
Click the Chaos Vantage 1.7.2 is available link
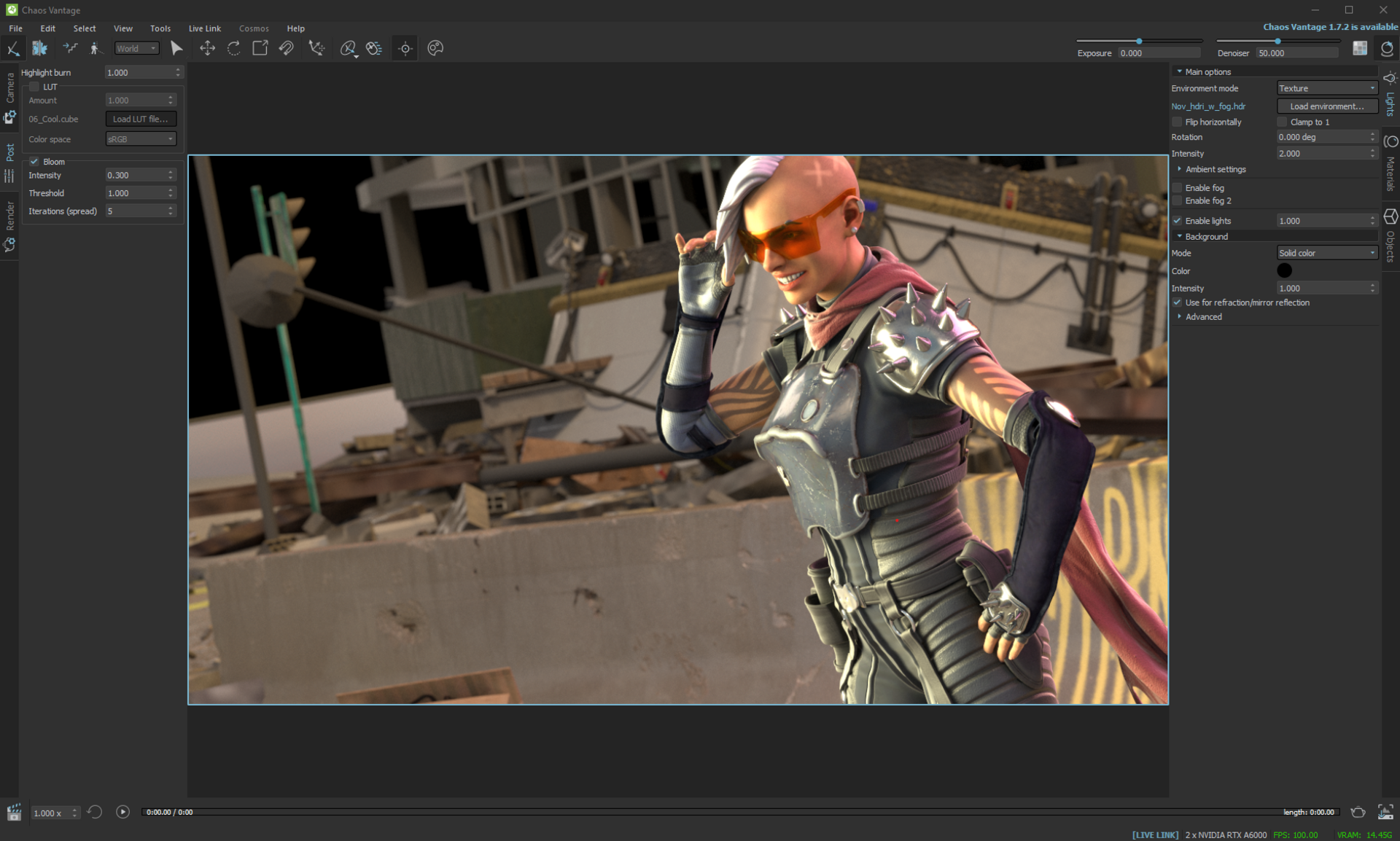pyautogui.click(x=1330, y=27)
